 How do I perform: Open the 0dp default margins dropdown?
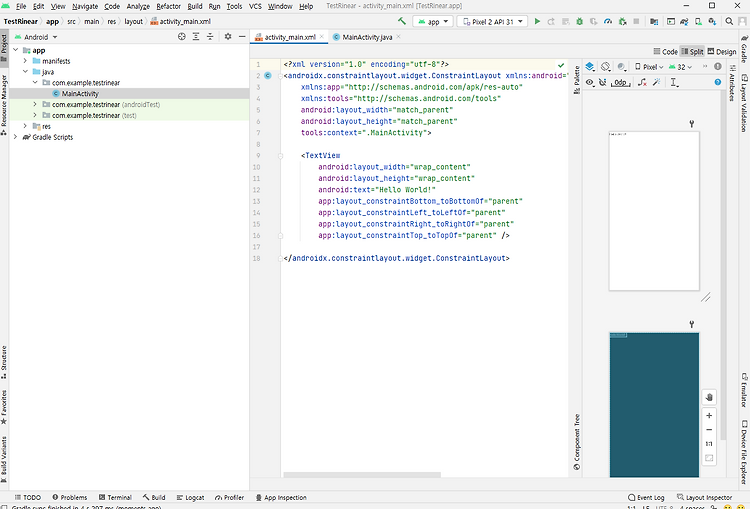(x=621, y=82)
